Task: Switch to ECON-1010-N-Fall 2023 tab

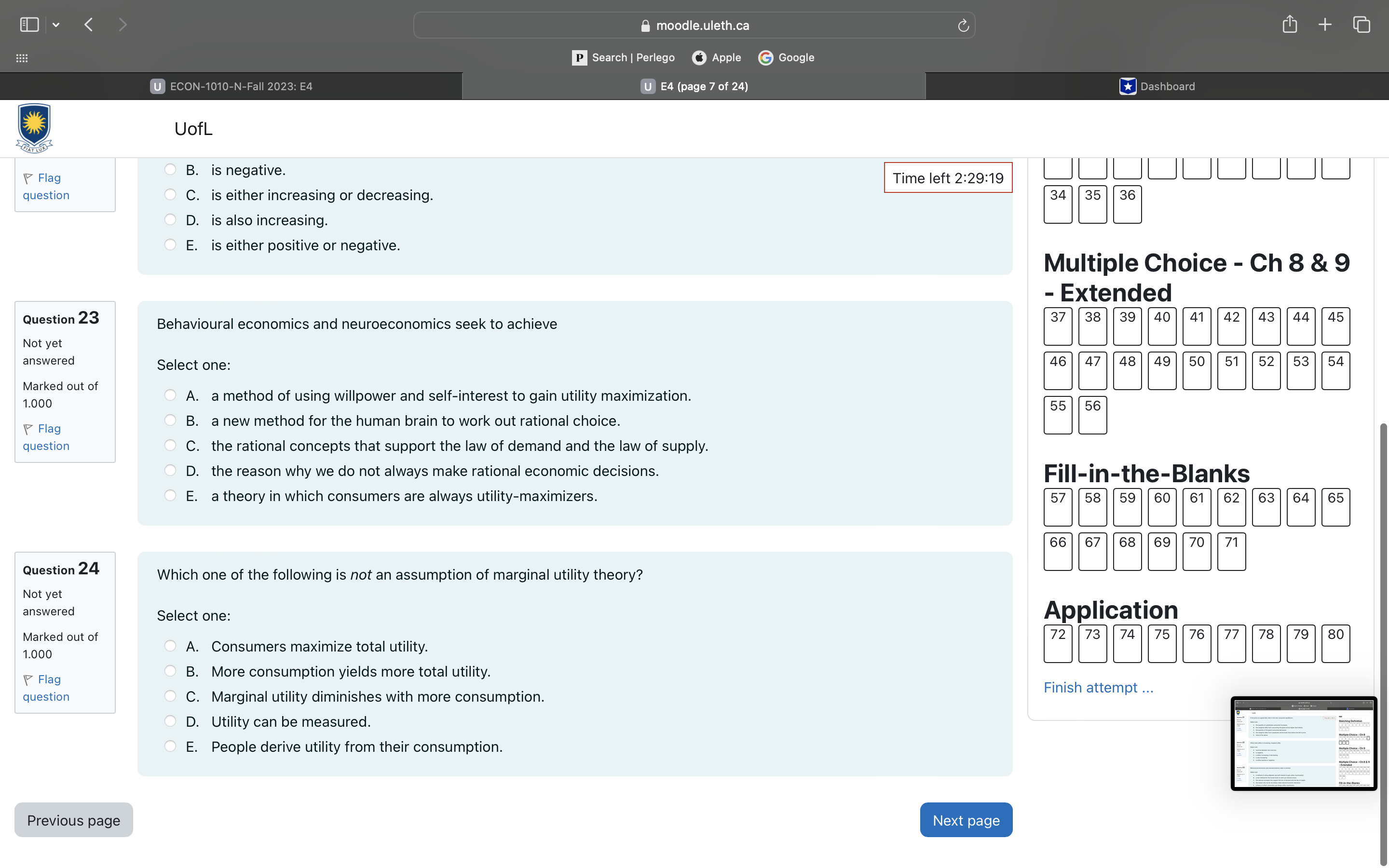Action: 231,86
